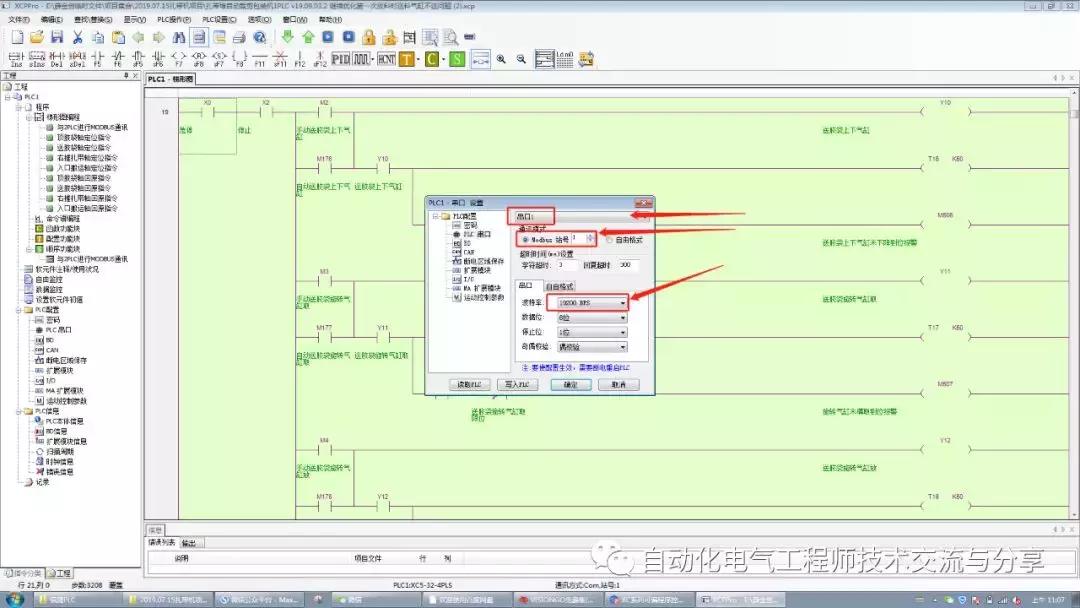Zoom in the ladder diagram view

tap(502, 58)
